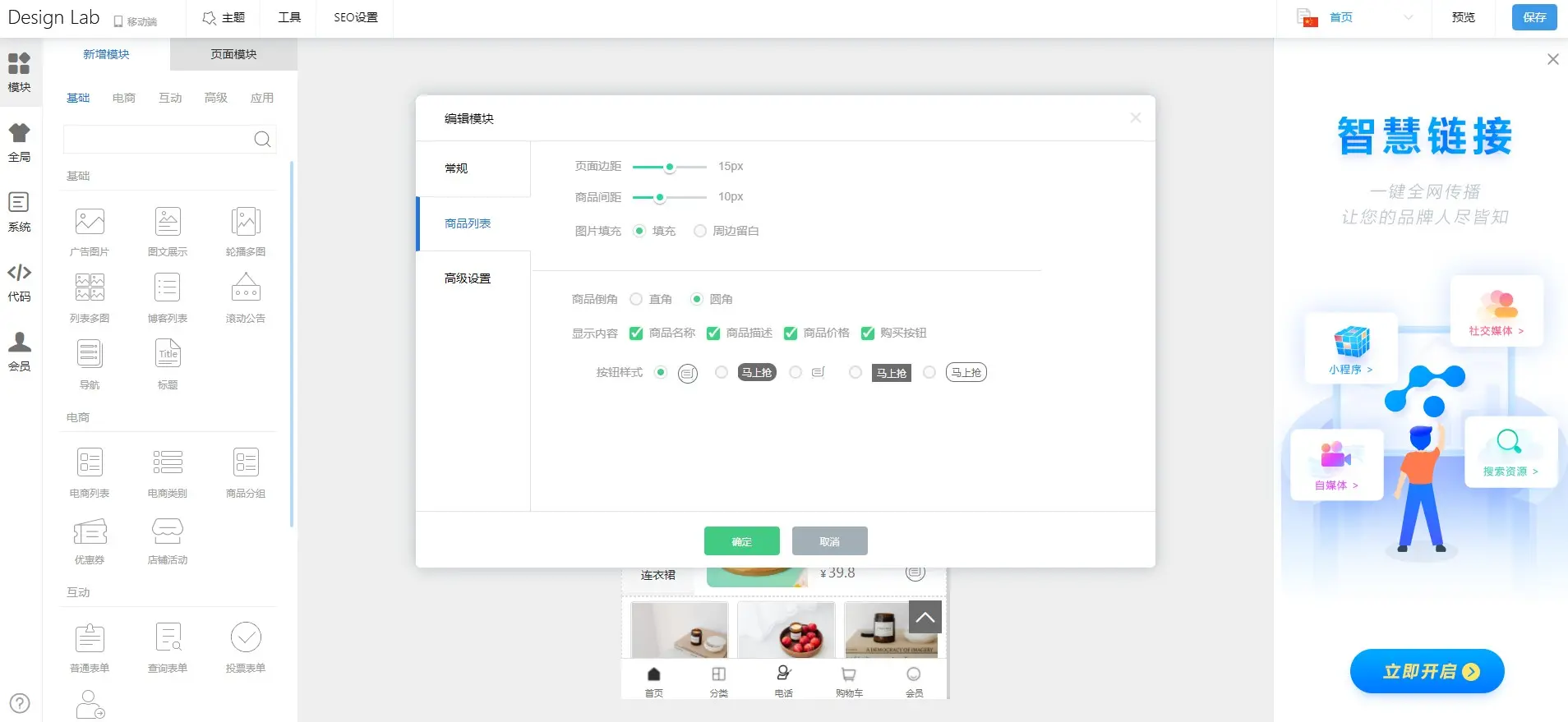Add the 图文展示 module

point(168,231)
